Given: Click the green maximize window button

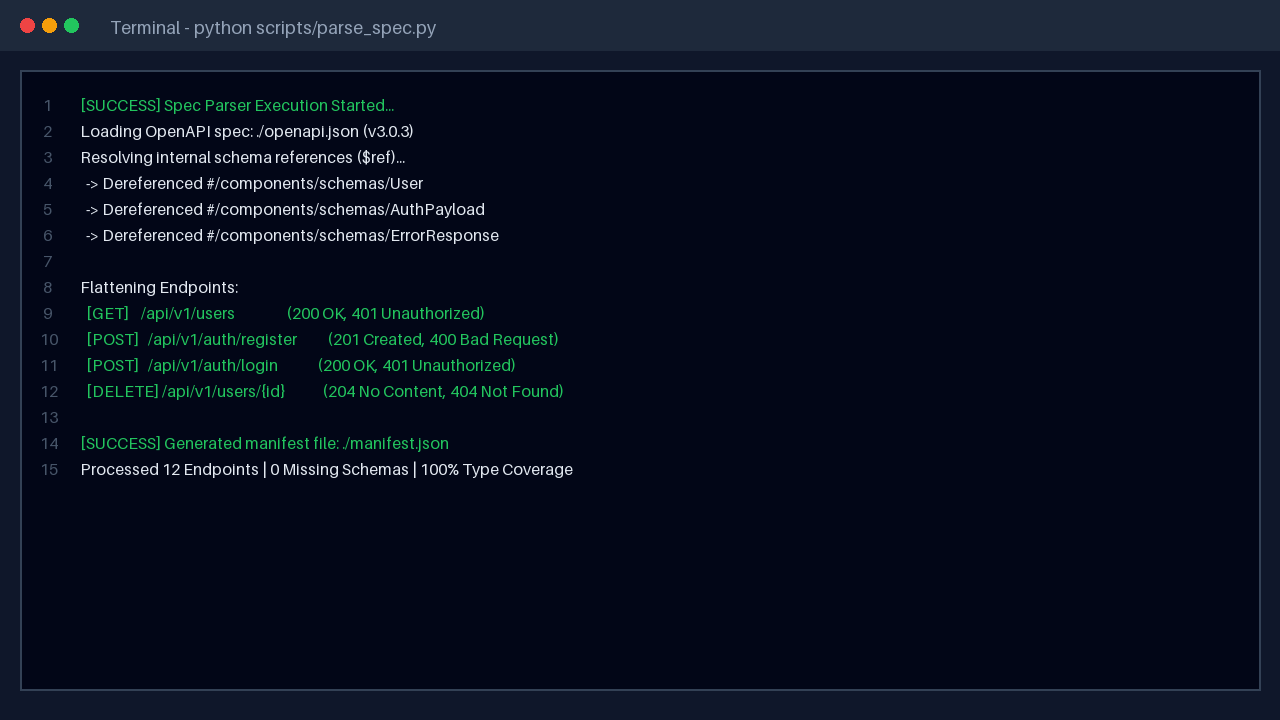Looking at the screenshot, I should point(72,26).
